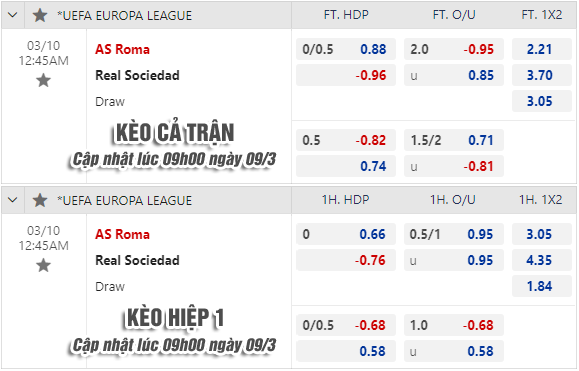Screen dimensions: 579x371
Task: Pick first-half over 0.5/1 odds 0.95
Action: tap(454, 234)
